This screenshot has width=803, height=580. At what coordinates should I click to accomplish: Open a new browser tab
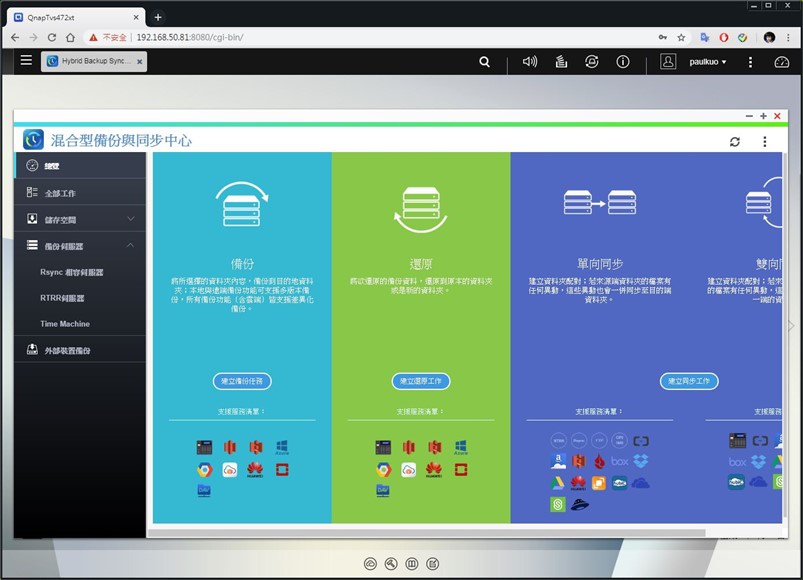pos(158,17)
